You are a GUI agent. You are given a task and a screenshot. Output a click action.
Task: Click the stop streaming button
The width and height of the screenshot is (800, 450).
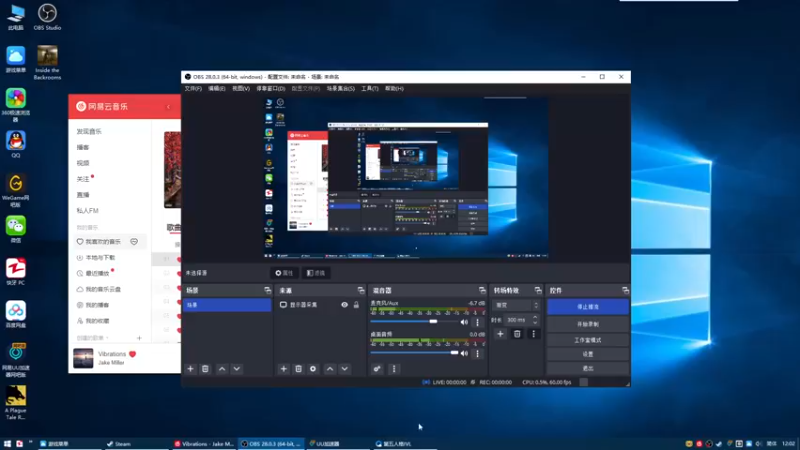tap(588, 307)
